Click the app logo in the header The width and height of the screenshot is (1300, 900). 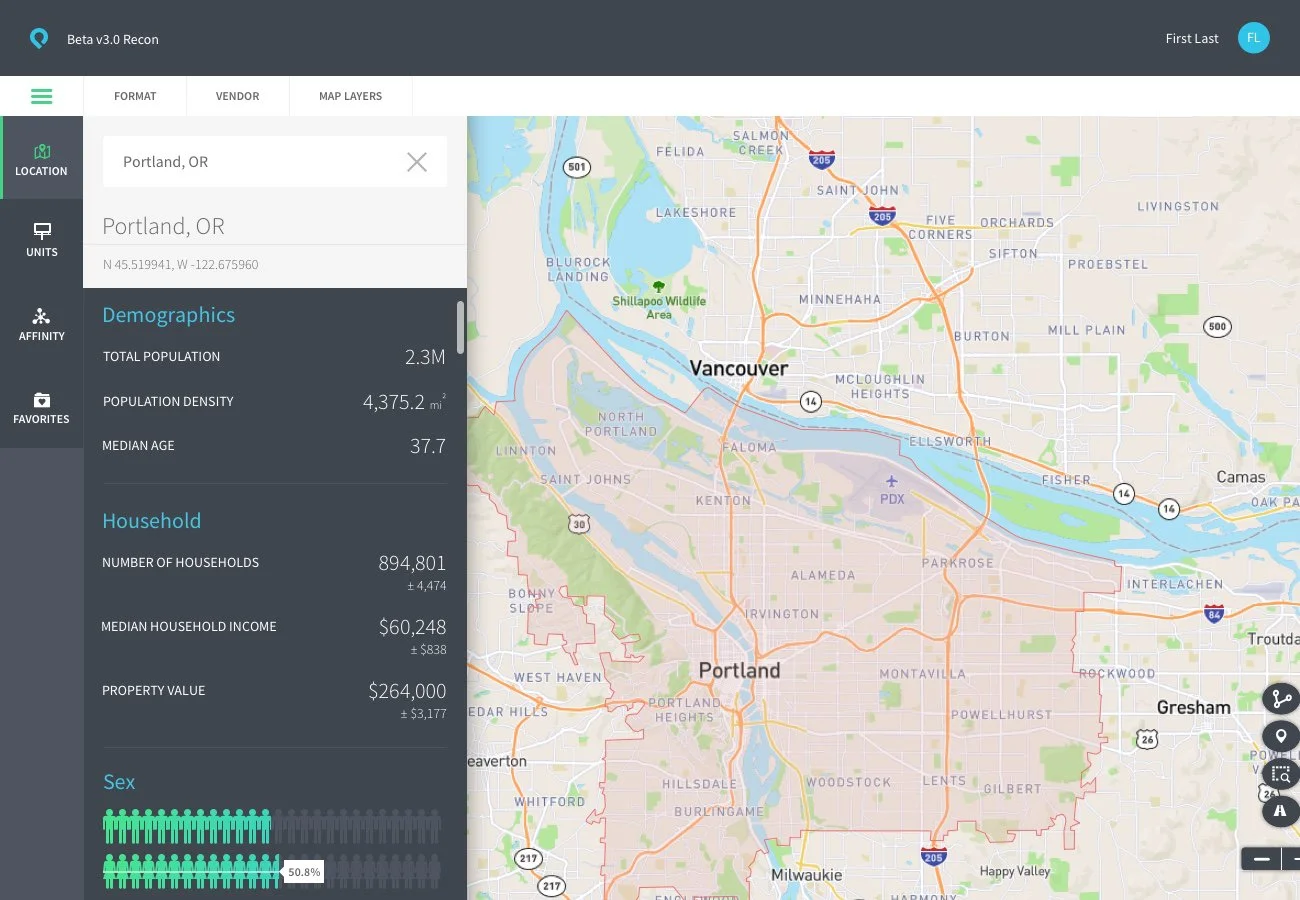39,39
